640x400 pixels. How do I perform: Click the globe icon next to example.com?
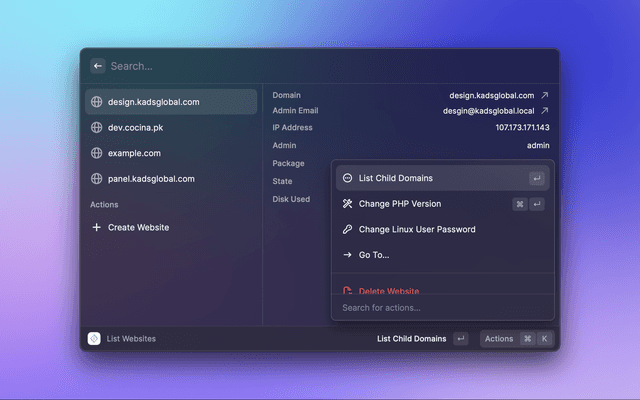tap(96, 153)
